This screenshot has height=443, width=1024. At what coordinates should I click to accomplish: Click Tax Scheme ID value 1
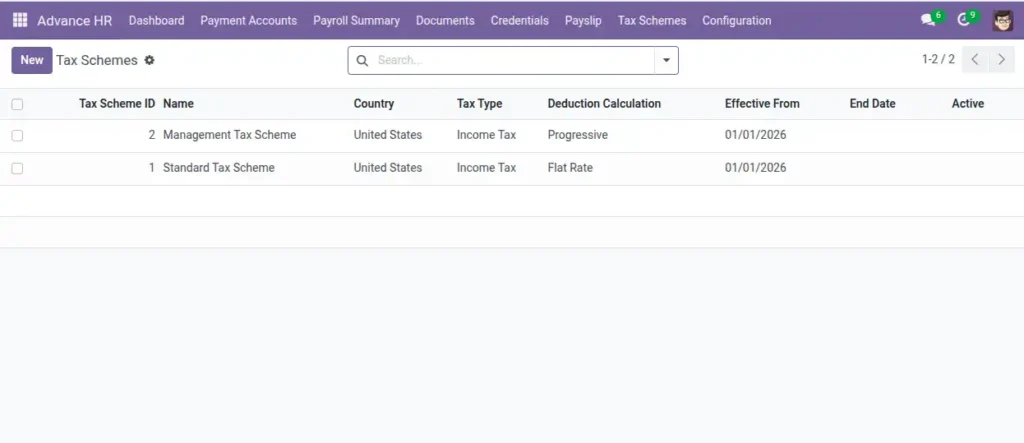pos(152,167)
